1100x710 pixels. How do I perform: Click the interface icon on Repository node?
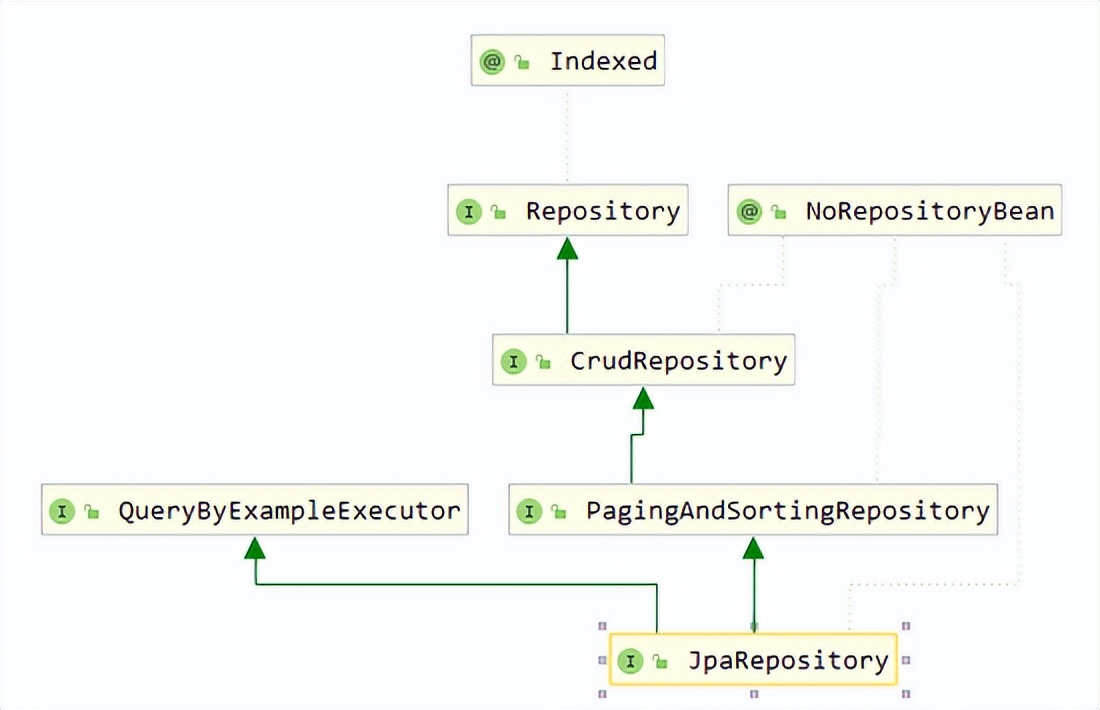tap(468, 212)
